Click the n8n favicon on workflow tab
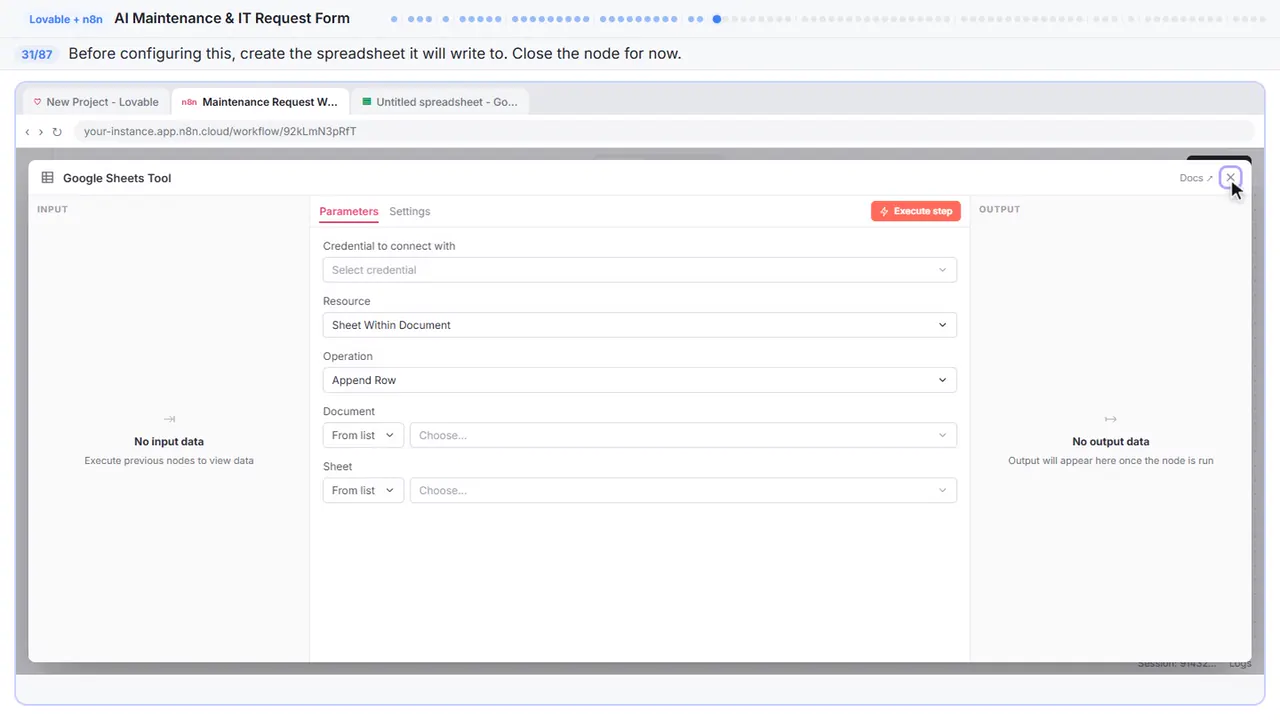The width and height of the screenshot is (1280, 720). click(189, 102)
